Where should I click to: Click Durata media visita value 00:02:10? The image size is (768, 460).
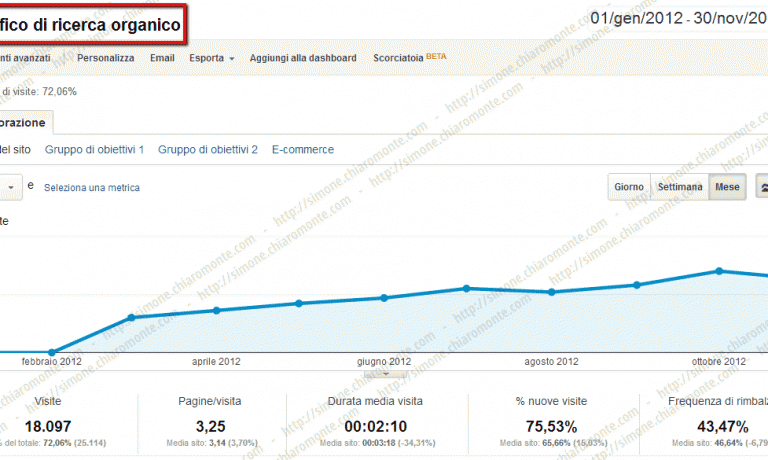376,427
